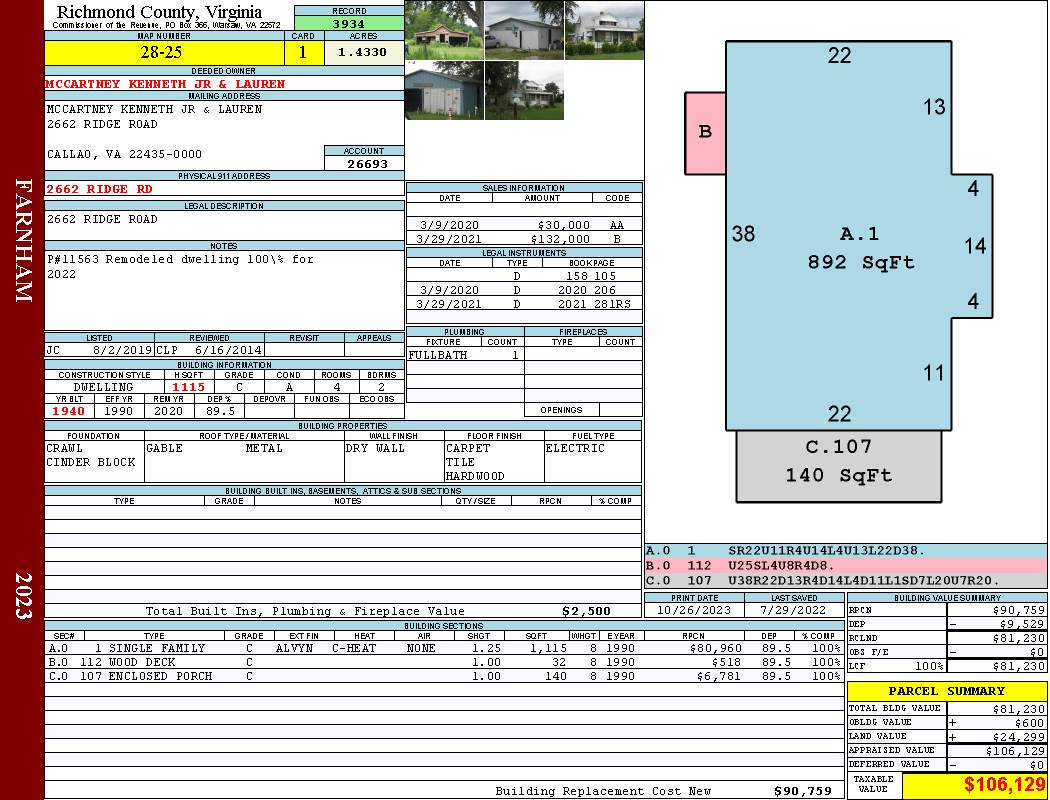This screenshot has width=1050, height=800.
Task: Select the A.0 Single Family building section row
Action: [x=440, y=648]
